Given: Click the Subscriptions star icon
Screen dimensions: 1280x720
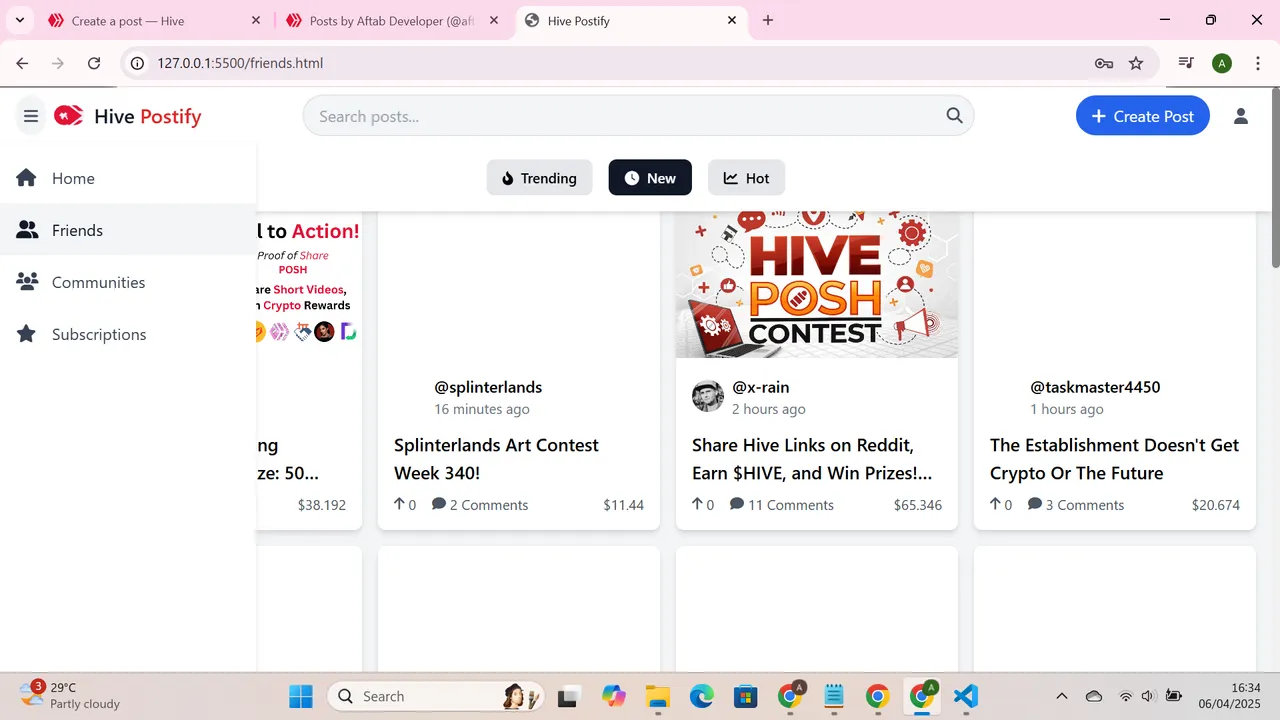Looking at the screenshot, I should tap(27, 334).
